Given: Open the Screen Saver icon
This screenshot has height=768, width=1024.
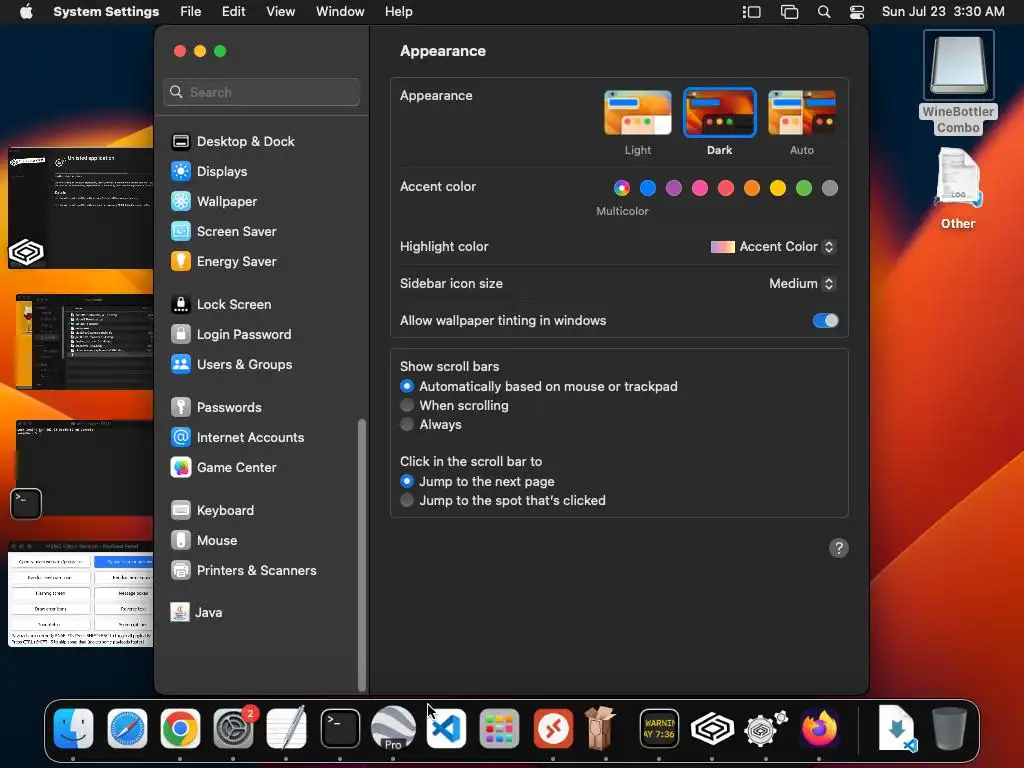Looking at the screenshot, I should (x=181, y=231).
